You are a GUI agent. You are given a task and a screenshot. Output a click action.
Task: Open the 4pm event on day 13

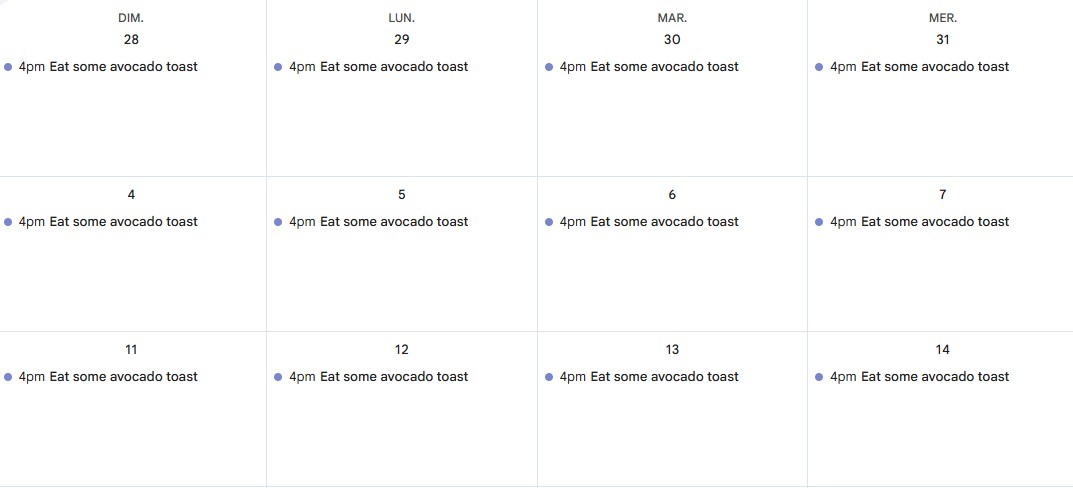(648, 377)
